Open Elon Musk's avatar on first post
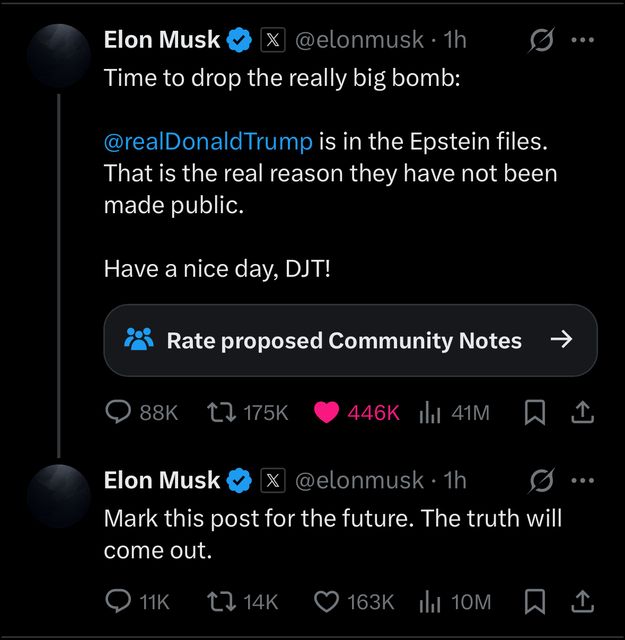 (59, 56)
